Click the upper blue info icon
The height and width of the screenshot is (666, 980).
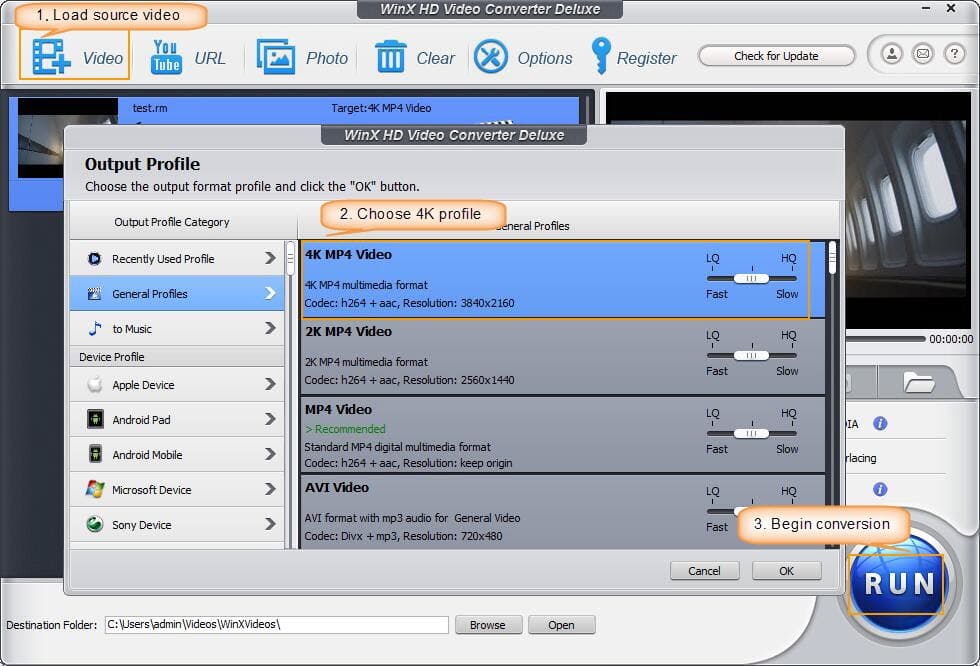coord(880,424)
